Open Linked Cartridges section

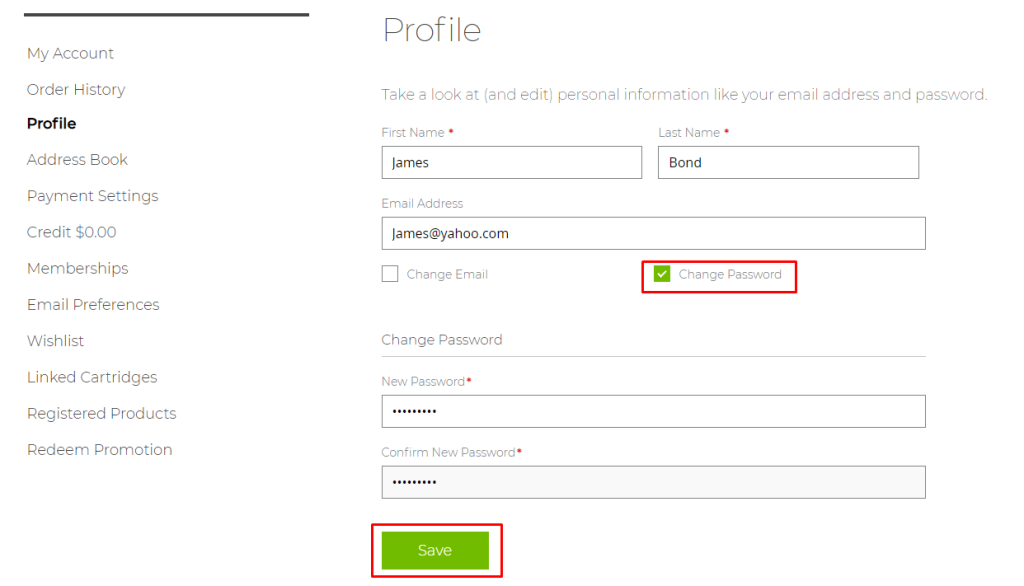tap(92, 377)
